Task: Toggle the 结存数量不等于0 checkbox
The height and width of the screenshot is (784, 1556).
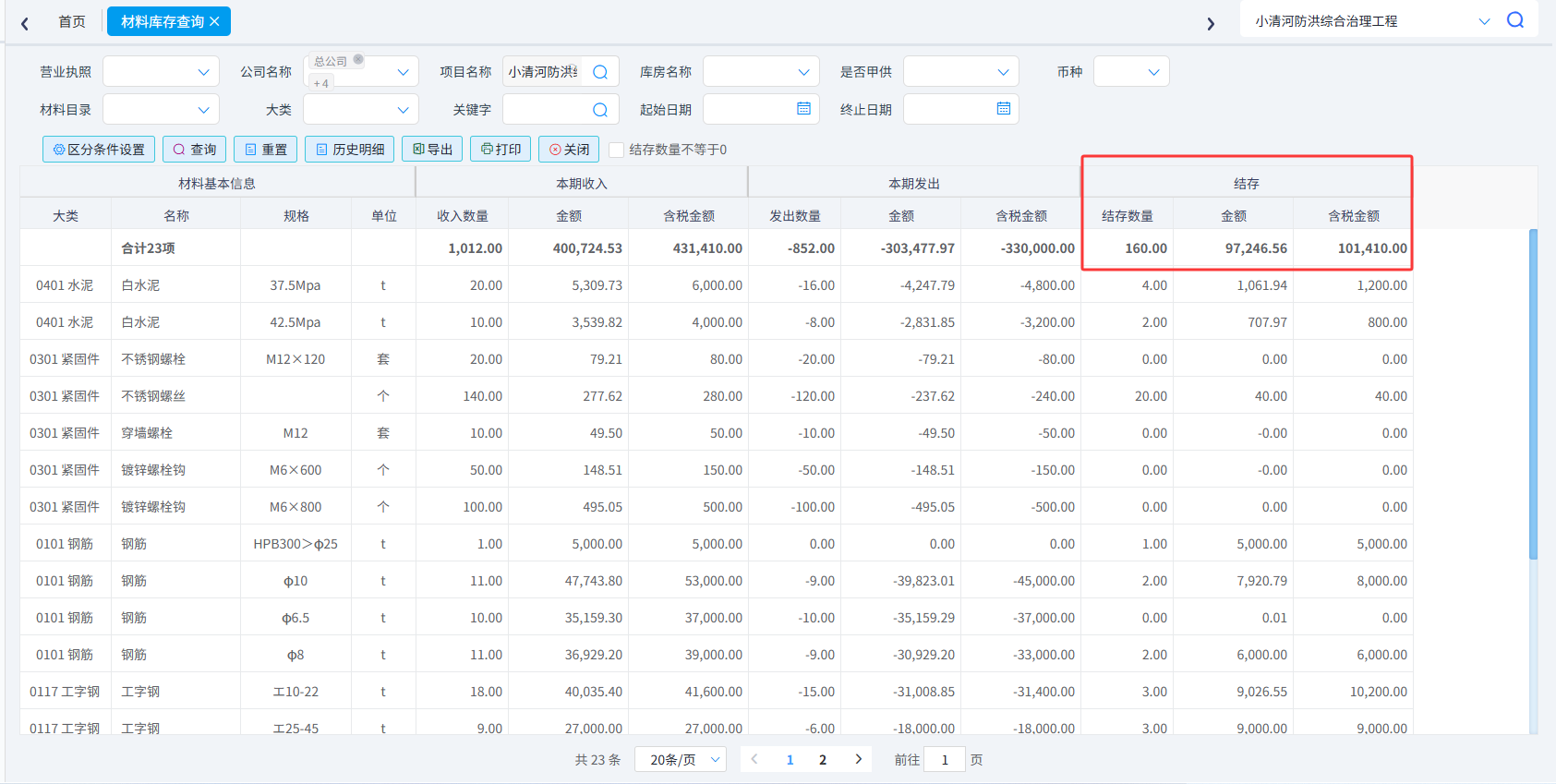Action: (x=617, y=150)
